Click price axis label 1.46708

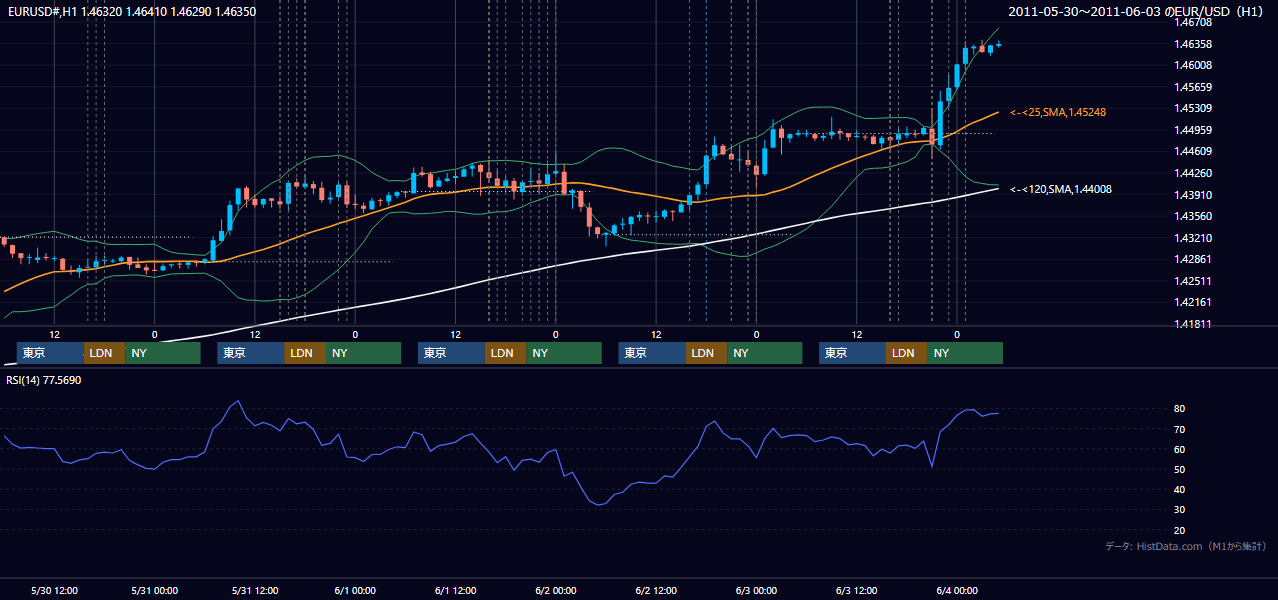(1193, 22)
